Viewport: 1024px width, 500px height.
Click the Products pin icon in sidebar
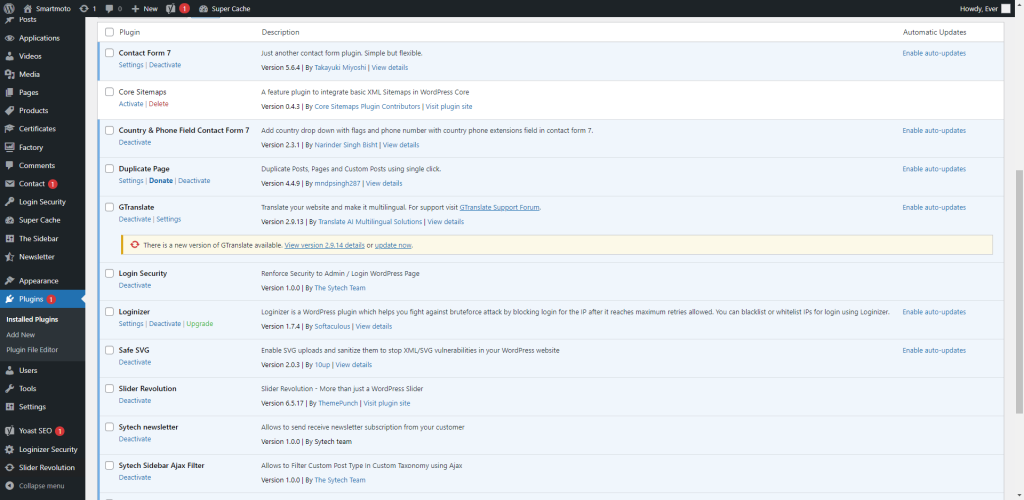pos(10,111)
